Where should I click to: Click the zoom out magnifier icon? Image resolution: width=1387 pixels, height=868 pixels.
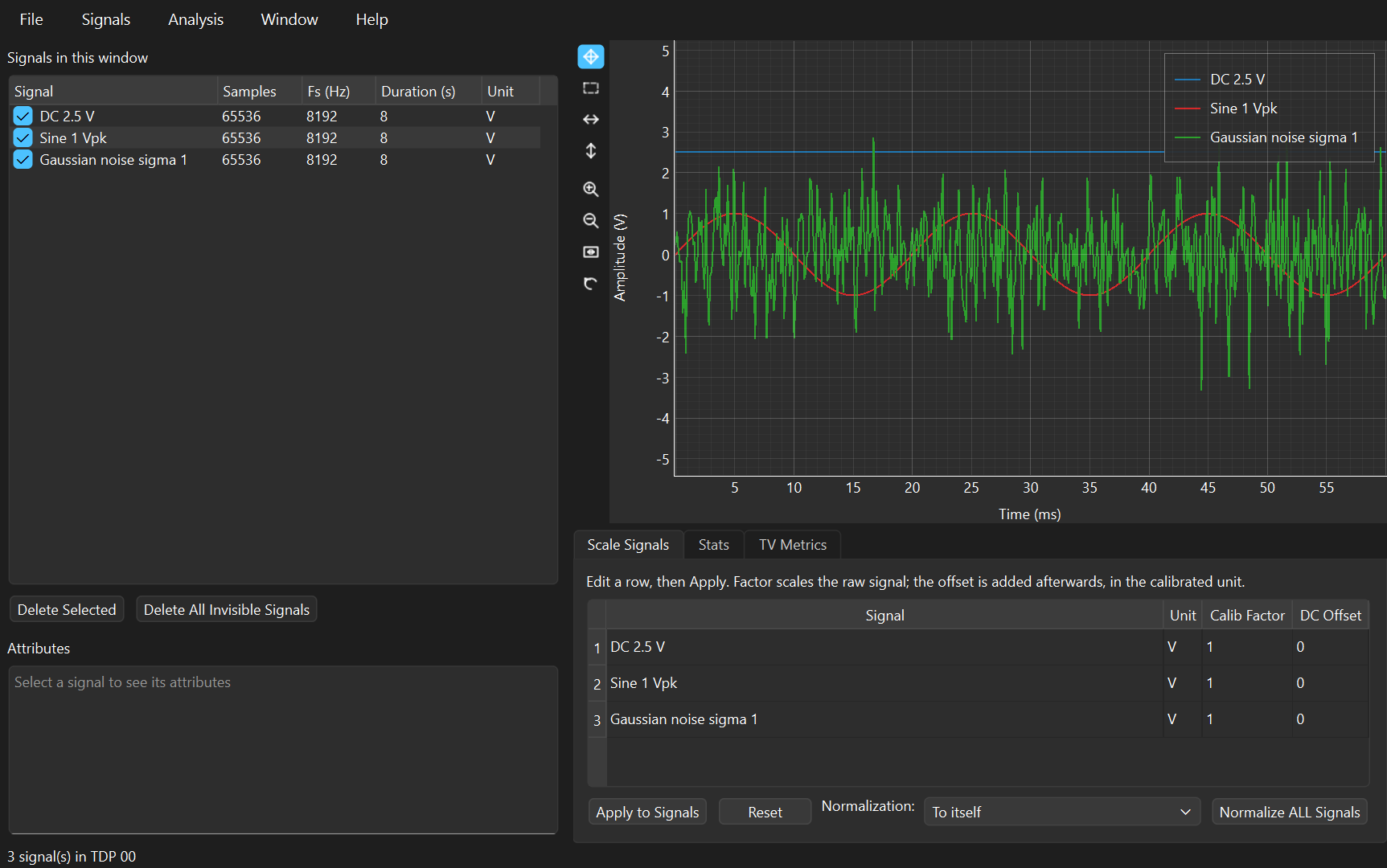point(591,221)
